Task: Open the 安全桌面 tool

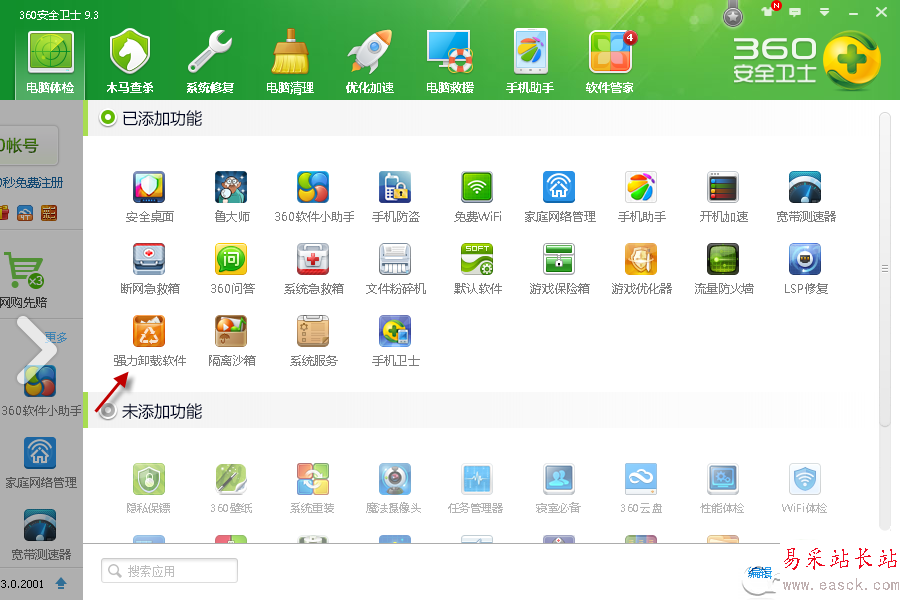Action: 149,197
